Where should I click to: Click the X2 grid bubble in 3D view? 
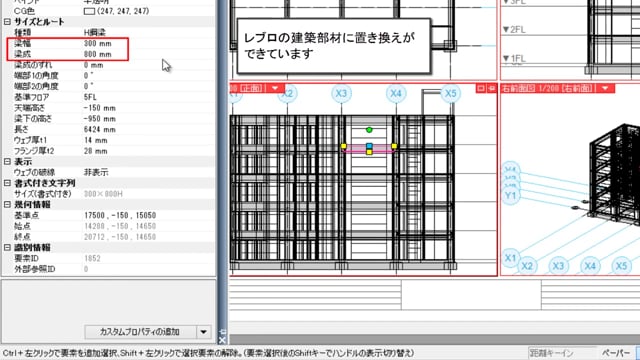point(527,266)
